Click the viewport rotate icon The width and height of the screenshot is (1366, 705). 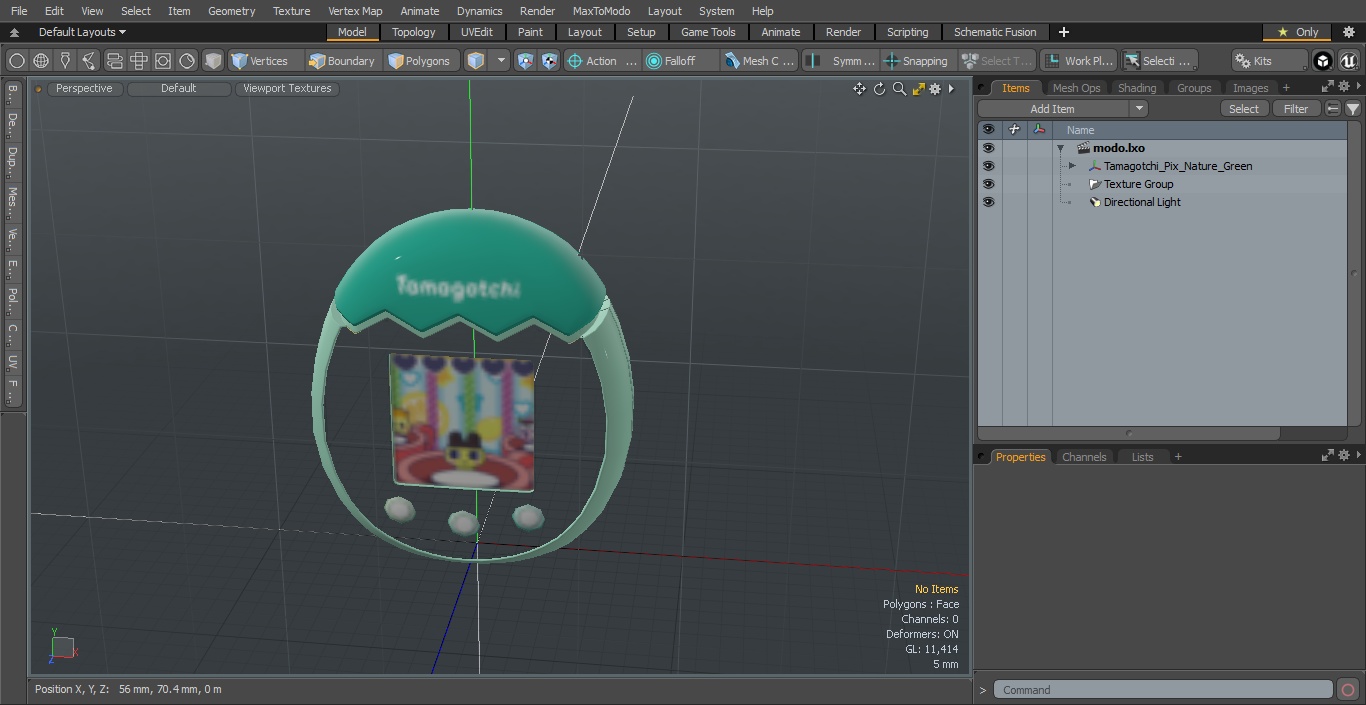coord(879,89)
